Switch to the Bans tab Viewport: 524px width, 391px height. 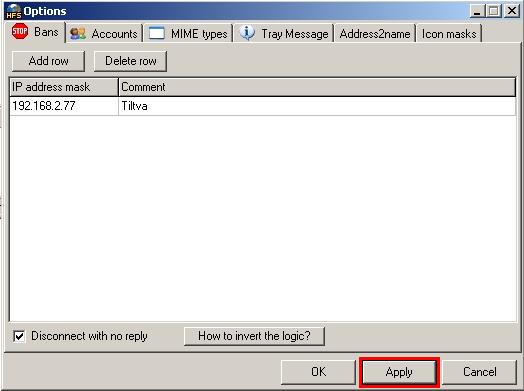35,32
